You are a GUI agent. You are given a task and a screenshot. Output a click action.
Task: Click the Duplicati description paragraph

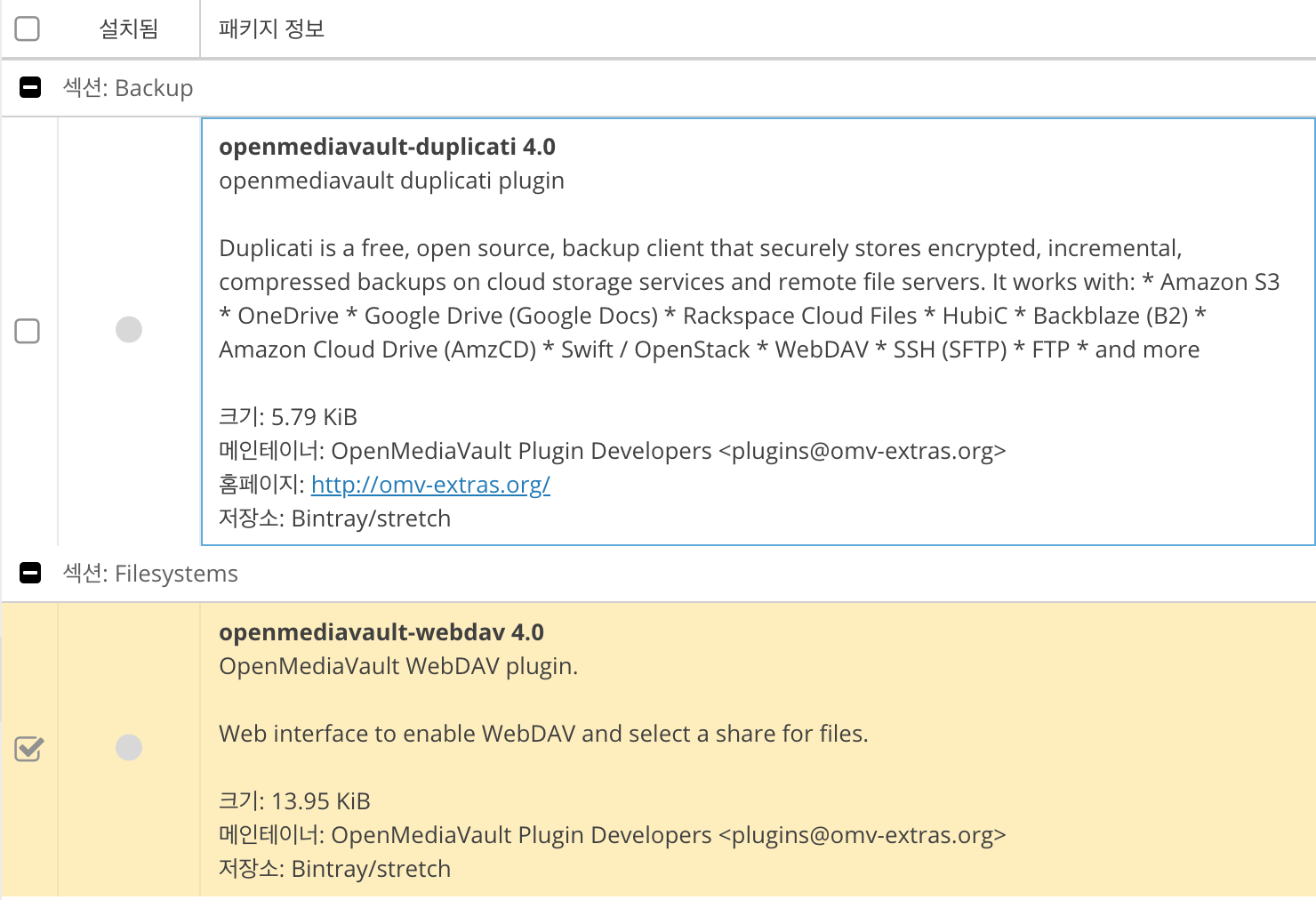pos(750,299)
